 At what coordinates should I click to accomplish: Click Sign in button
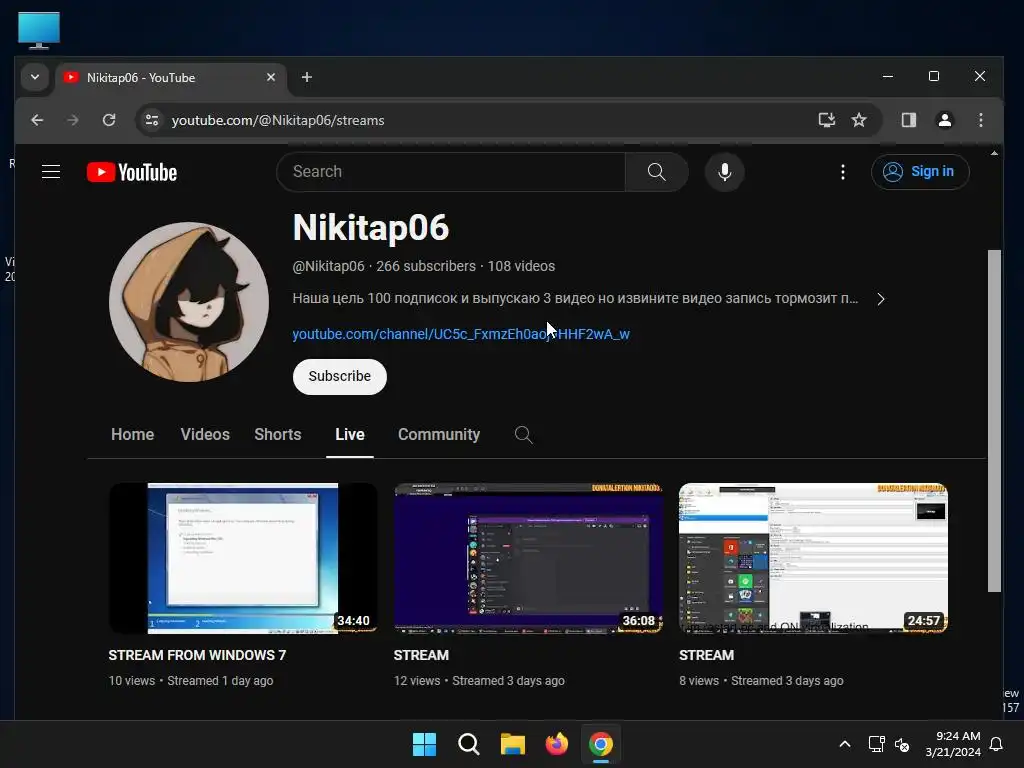920,172
